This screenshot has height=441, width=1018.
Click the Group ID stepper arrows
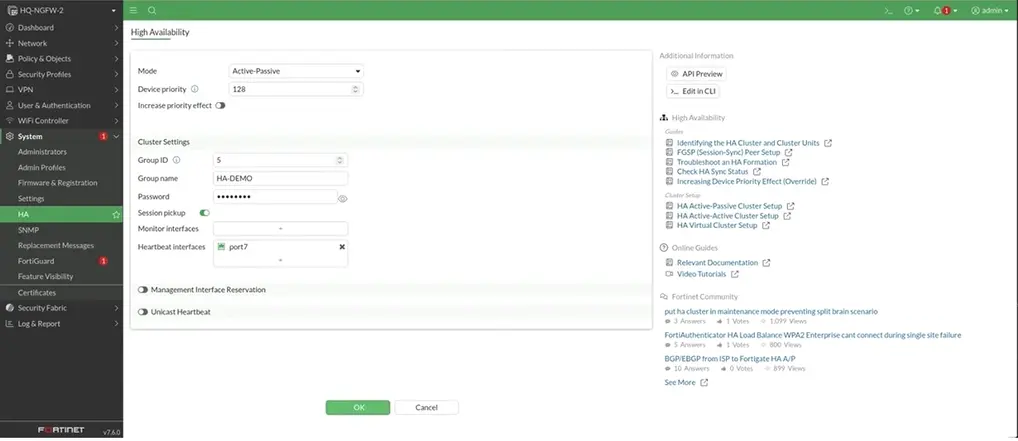point(340,160)
